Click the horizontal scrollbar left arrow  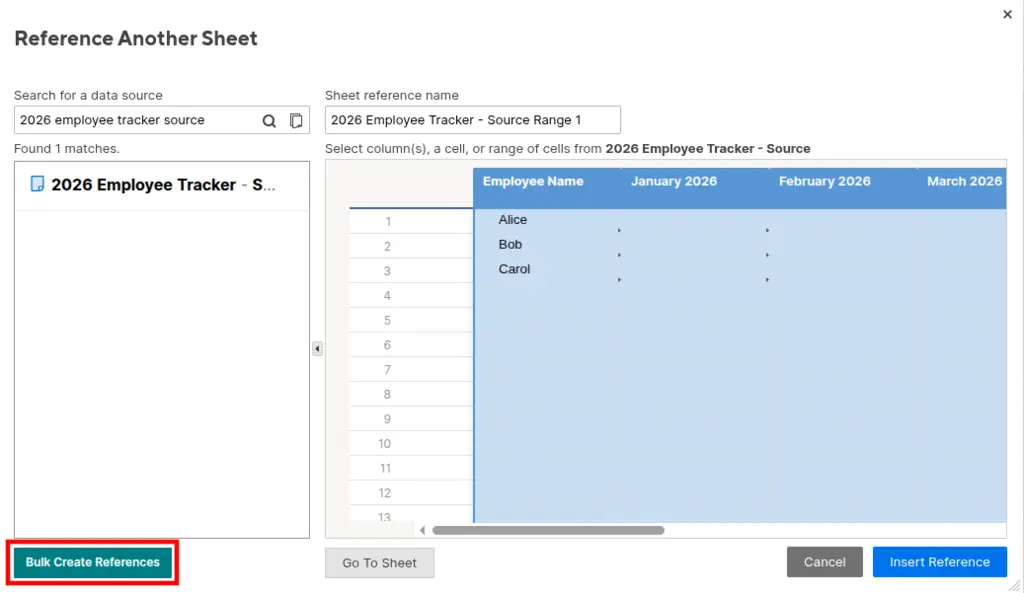pos(423,530)
